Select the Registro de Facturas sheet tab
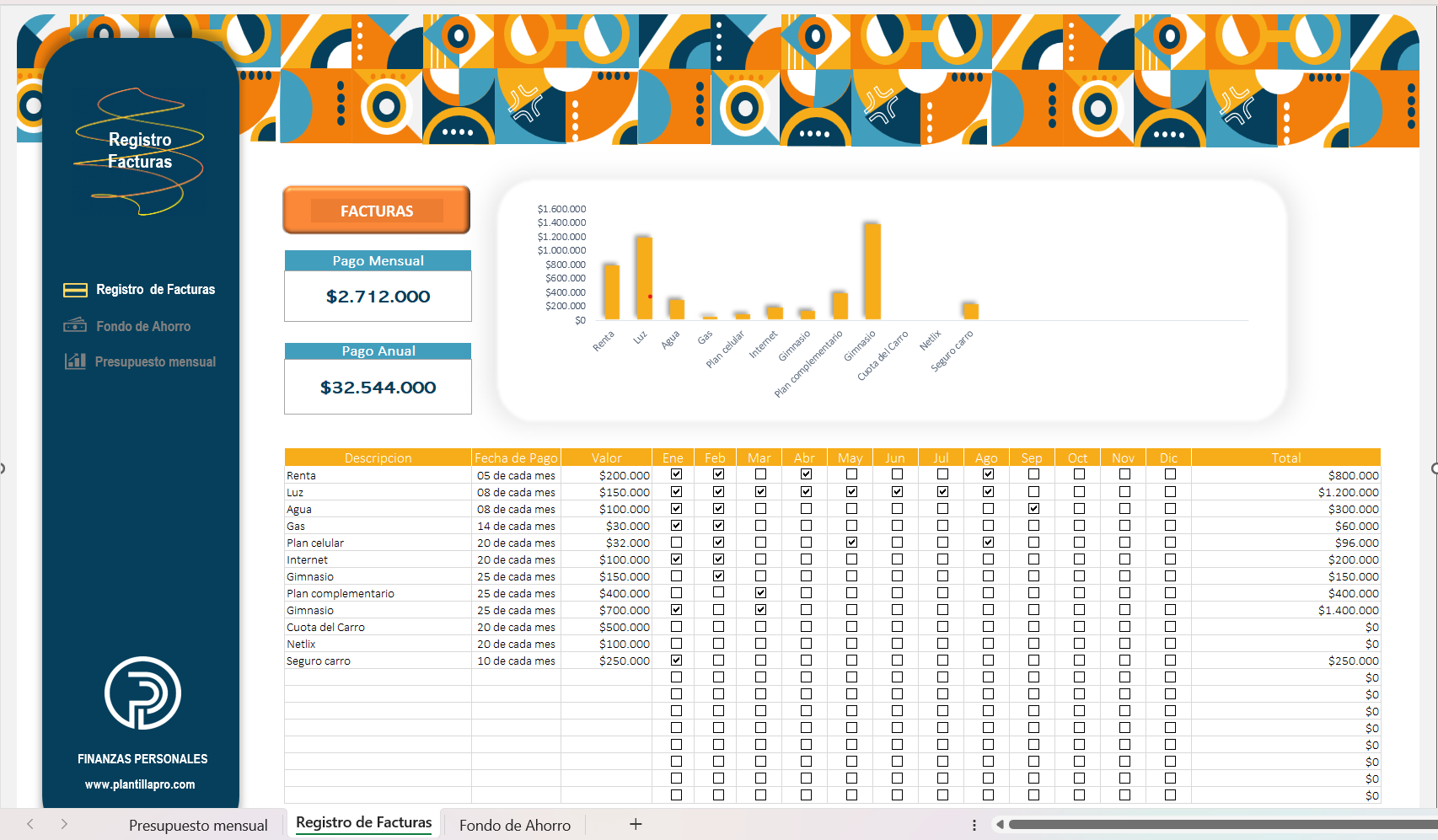 [x=363, y=822]
